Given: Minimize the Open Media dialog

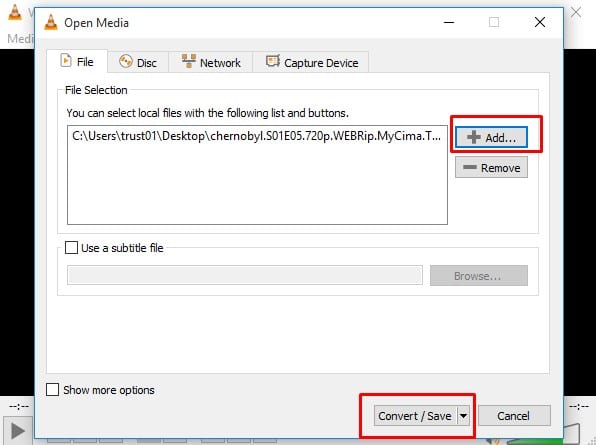Looking at the screenshot, I should 449,22.
